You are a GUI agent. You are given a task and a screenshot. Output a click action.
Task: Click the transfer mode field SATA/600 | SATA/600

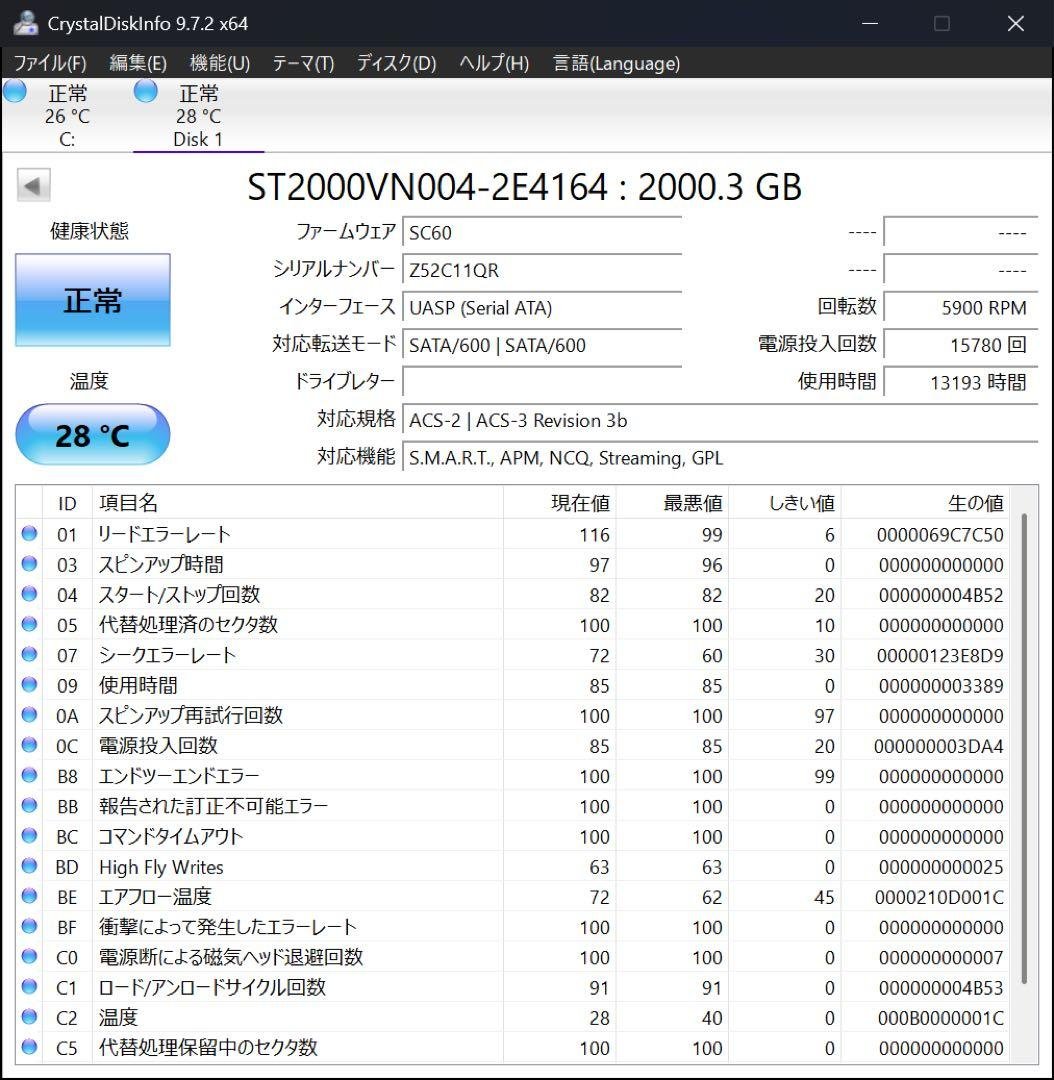click(x=542, y=344)
